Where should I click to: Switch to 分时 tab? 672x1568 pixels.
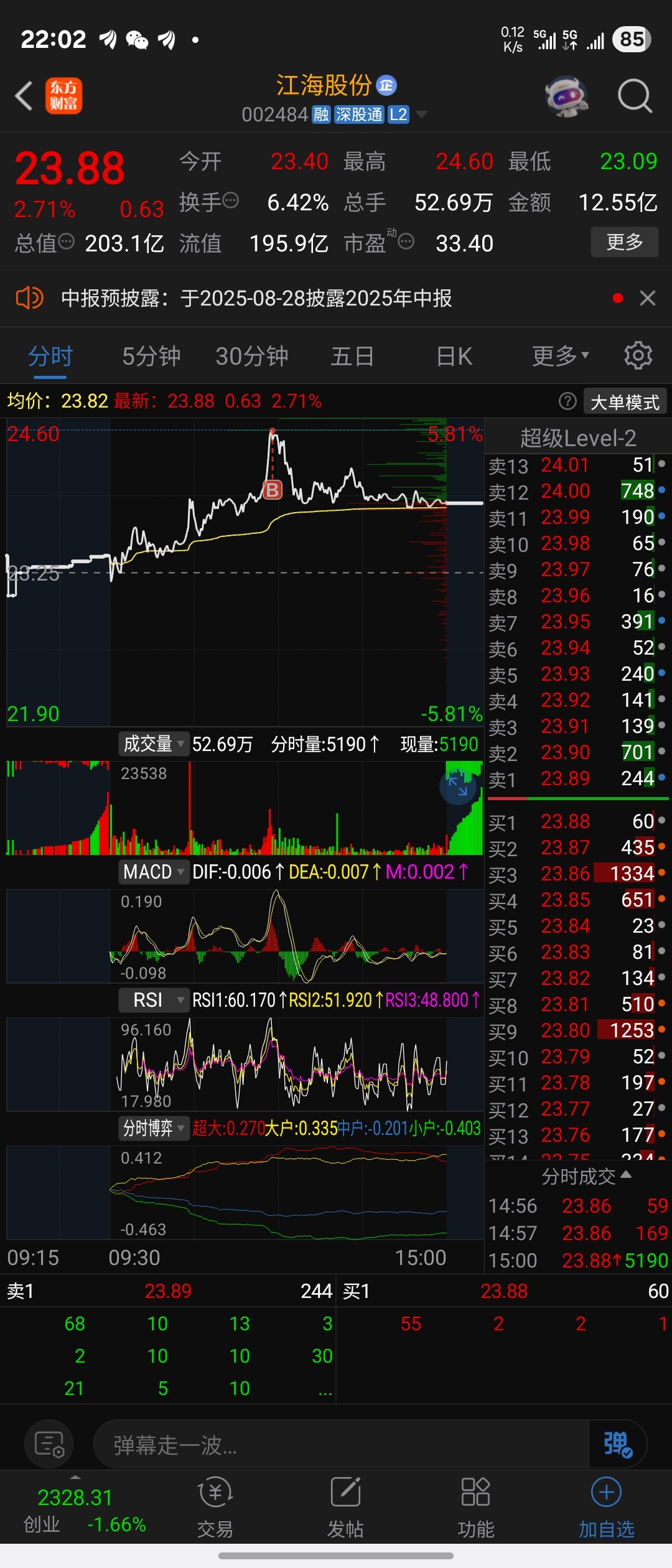(x=50, y=357)
